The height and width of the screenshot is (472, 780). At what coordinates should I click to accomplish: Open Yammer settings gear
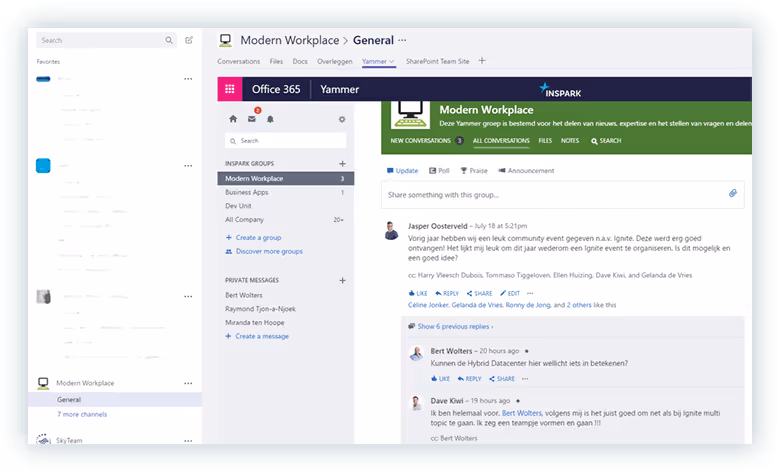point(342,119)
